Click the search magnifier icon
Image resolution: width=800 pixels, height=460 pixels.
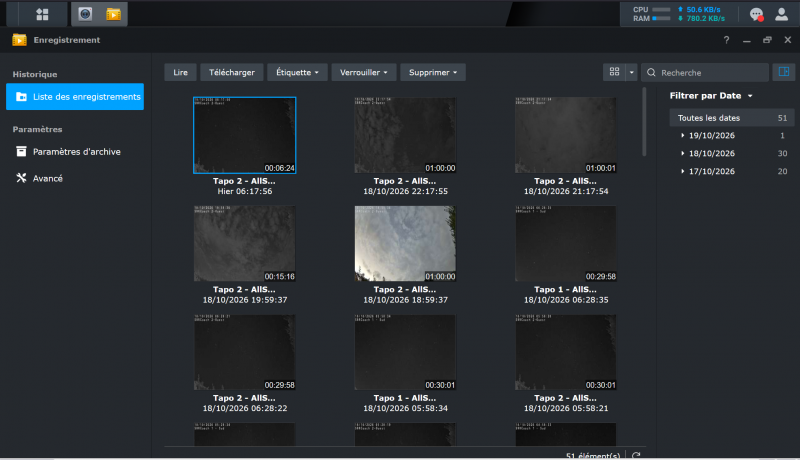pos(651,72)
